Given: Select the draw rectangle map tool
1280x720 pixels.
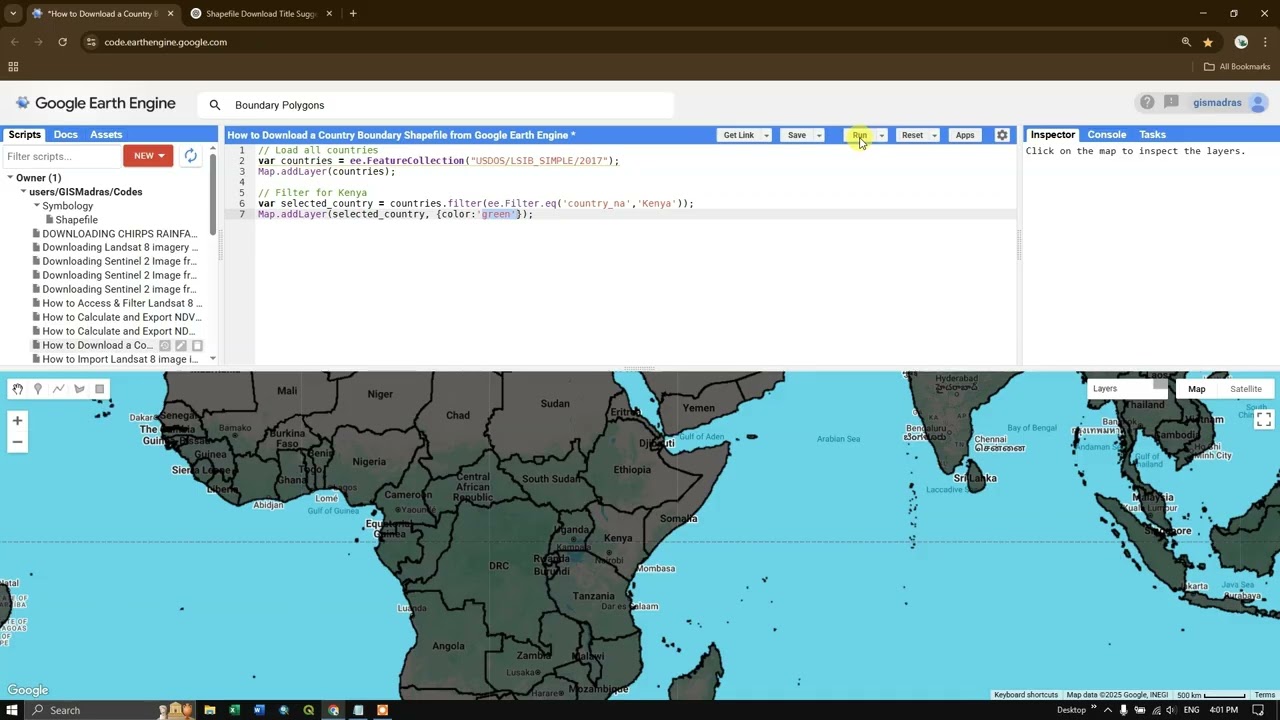Looking at the screenshot, I should pyautogui.click(x=99, y=389).
